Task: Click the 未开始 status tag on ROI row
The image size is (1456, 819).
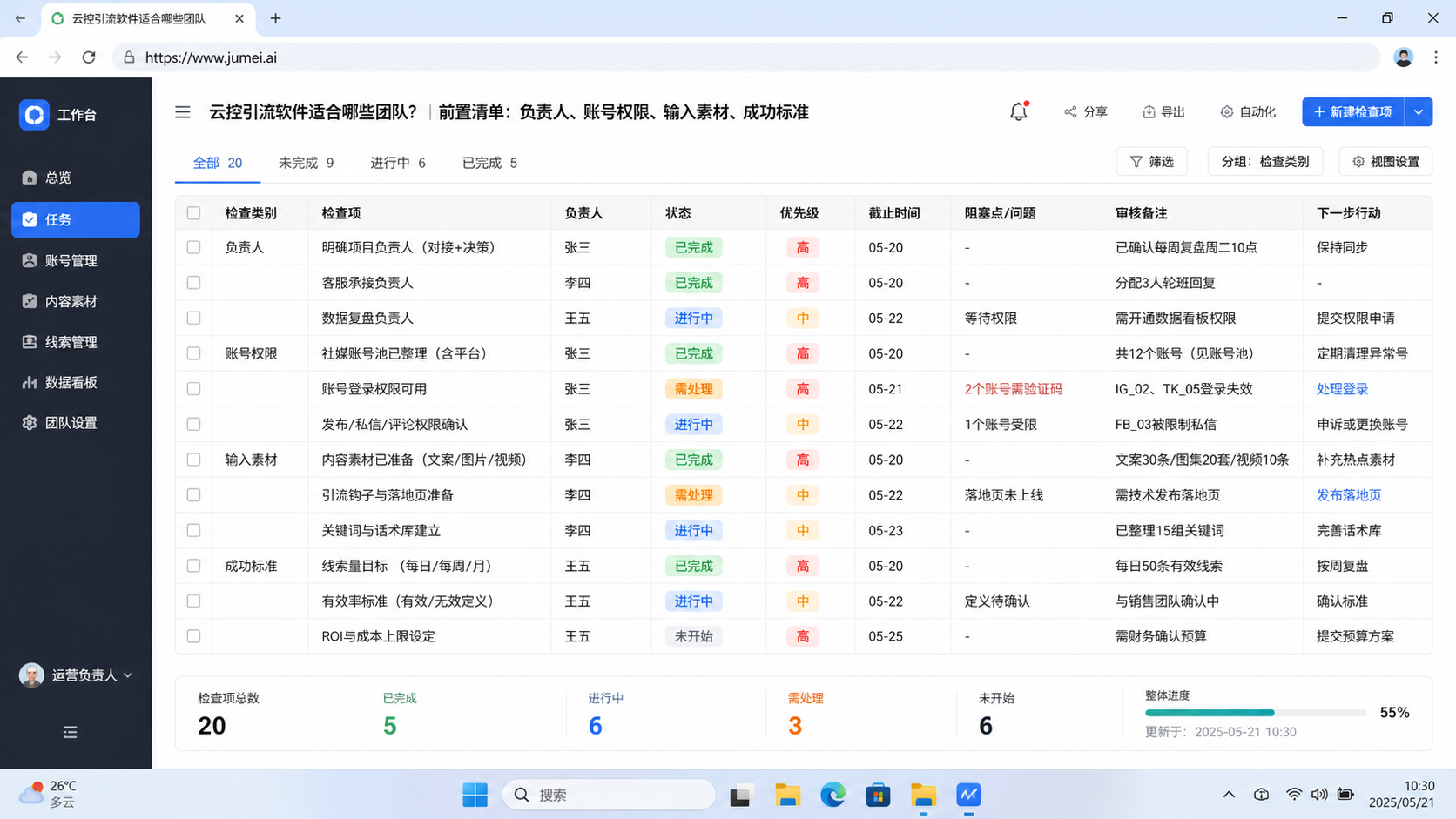Action: (693, 636)
